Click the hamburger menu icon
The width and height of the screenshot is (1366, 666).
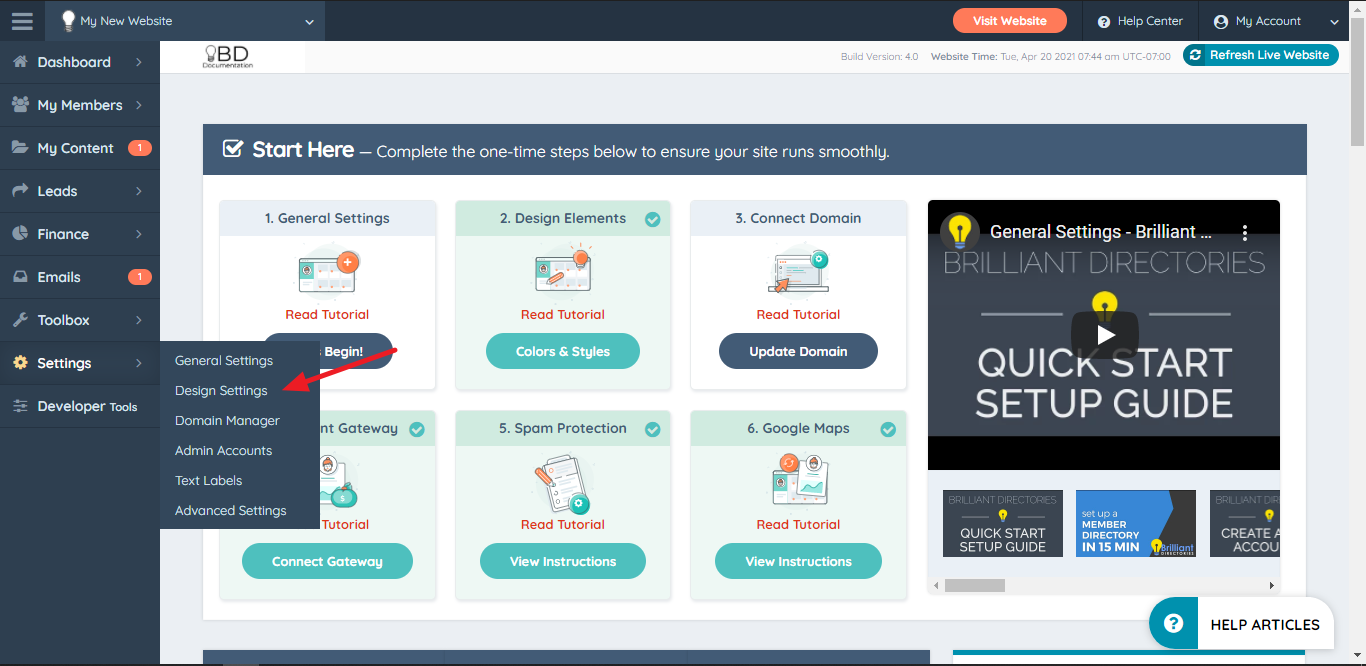tap(21, 20)
